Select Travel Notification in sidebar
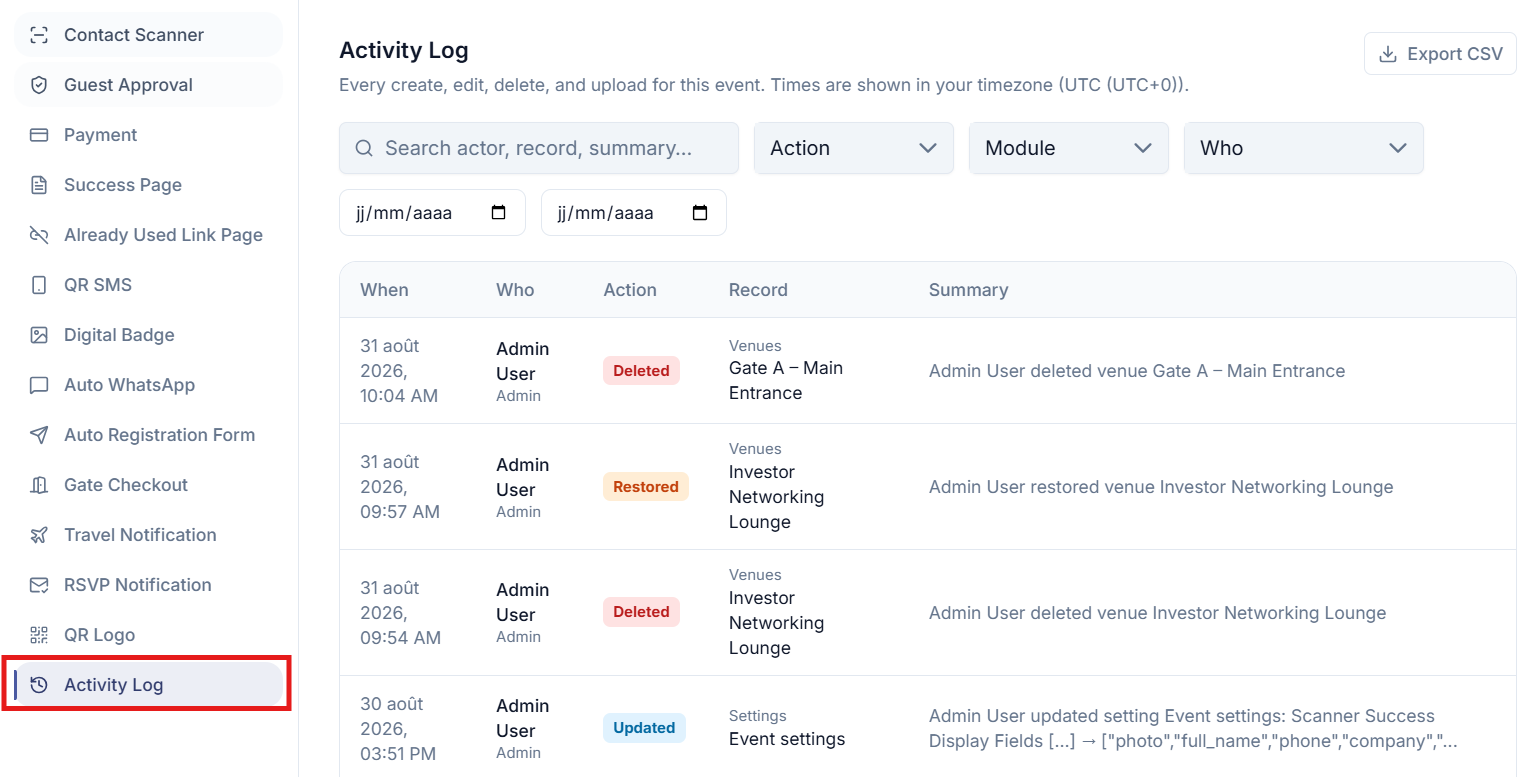The width and height of the screenshot is (1533, 777). pyautogui.click(x=149, y=535)
